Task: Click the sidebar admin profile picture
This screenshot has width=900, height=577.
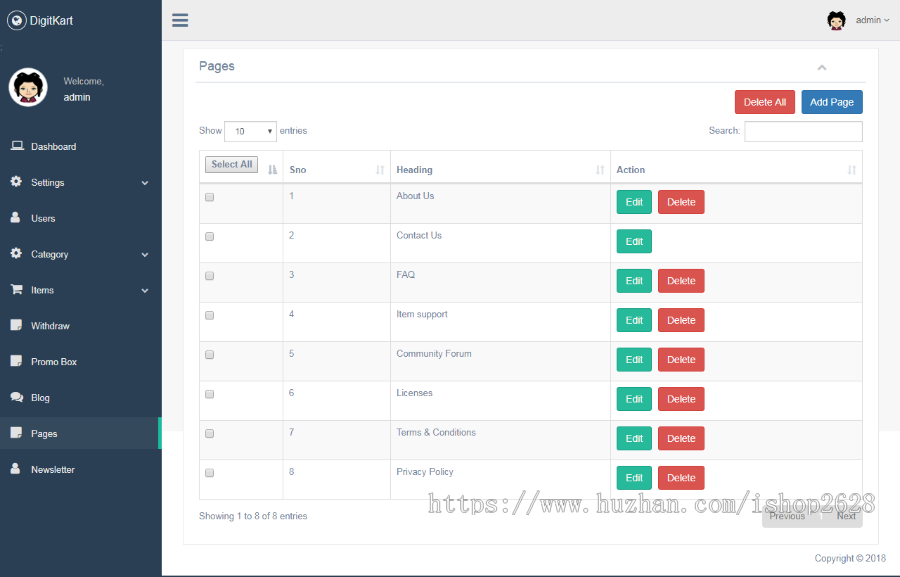Action: pos(28,87)
